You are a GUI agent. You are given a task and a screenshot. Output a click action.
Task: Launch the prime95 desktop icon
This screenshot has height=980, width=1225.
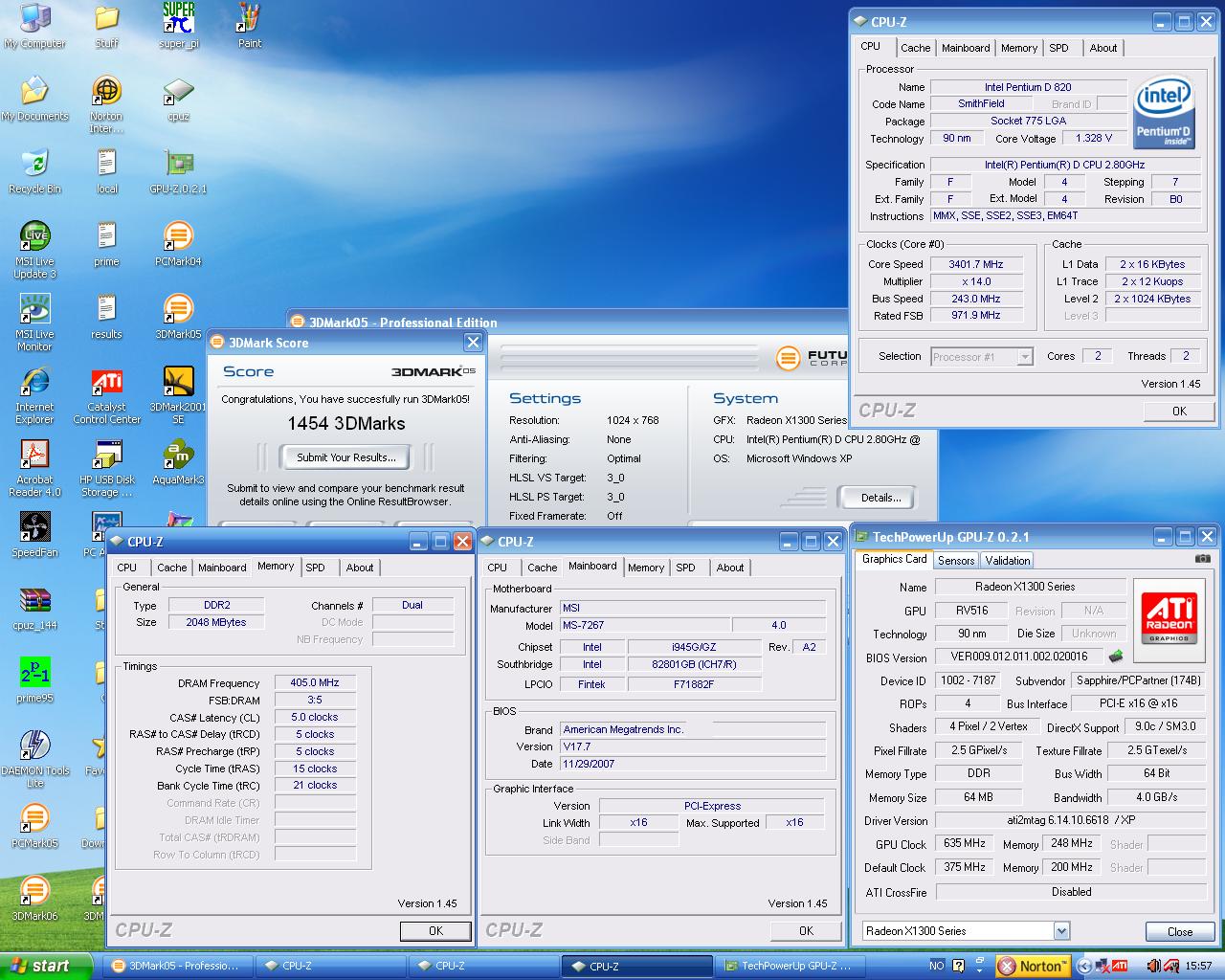click(34, 680)
